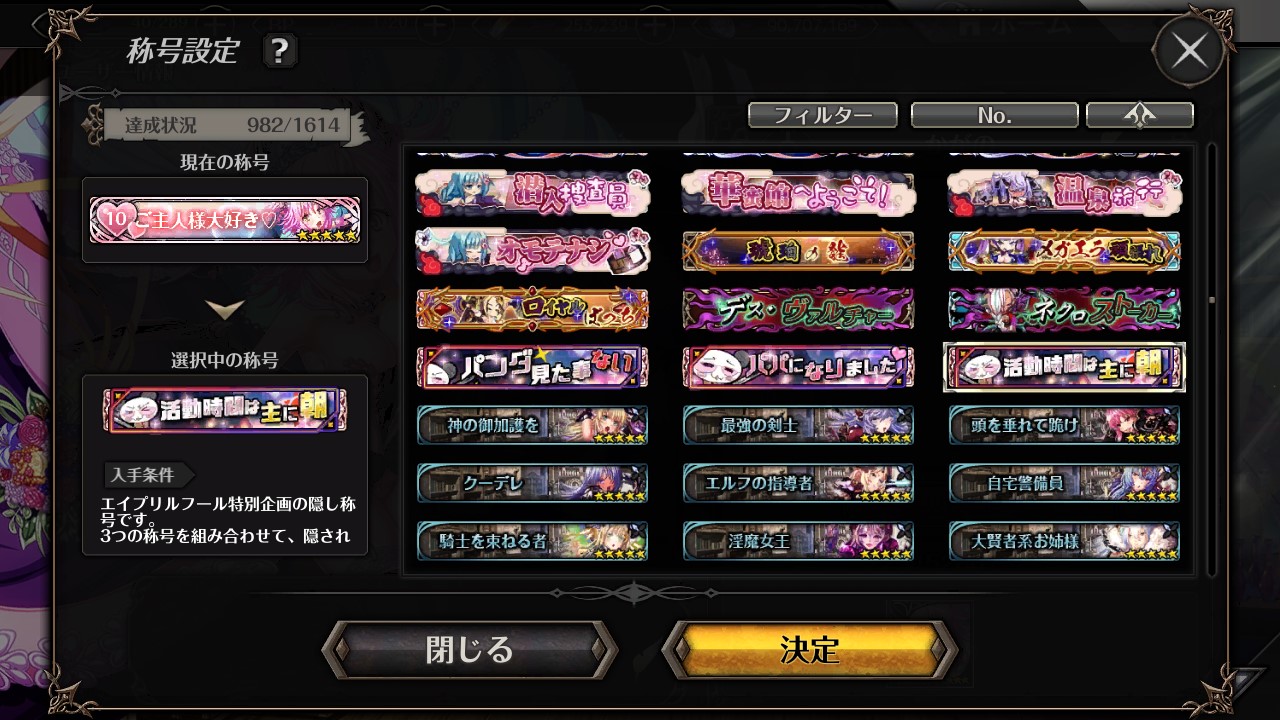Confirm with the 決定 button

point(810,650)
